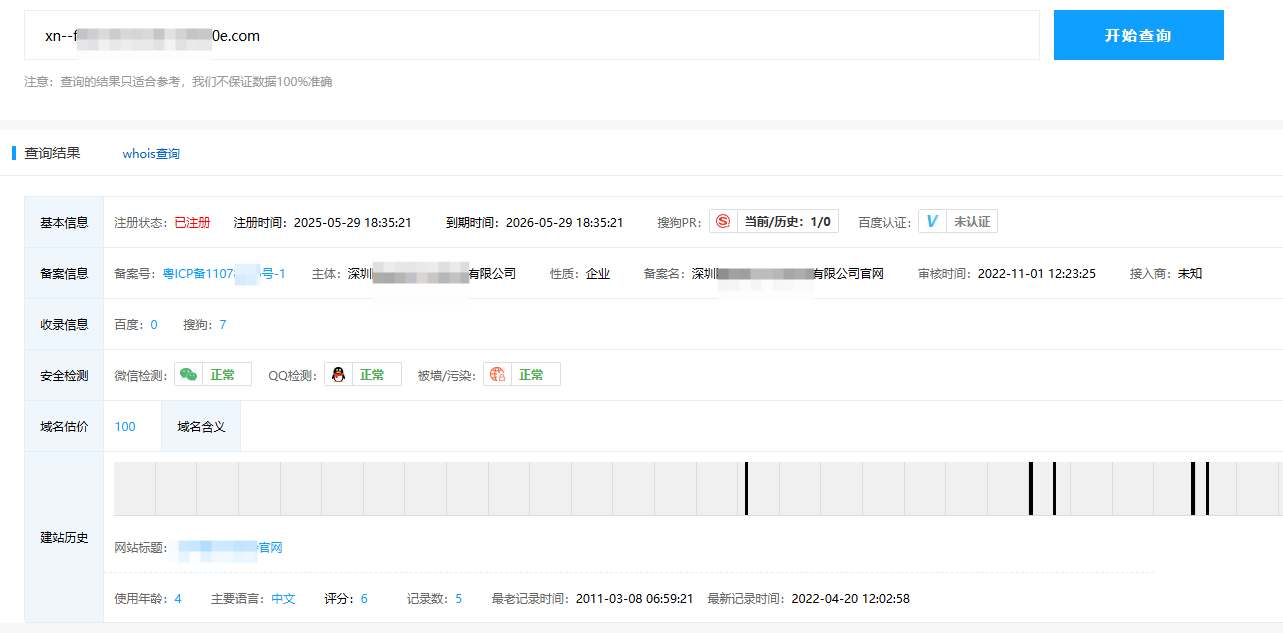Select the 查询结果 tab
The width and height of the screenshot is (1283, 633).
click(x=52, y=154)
